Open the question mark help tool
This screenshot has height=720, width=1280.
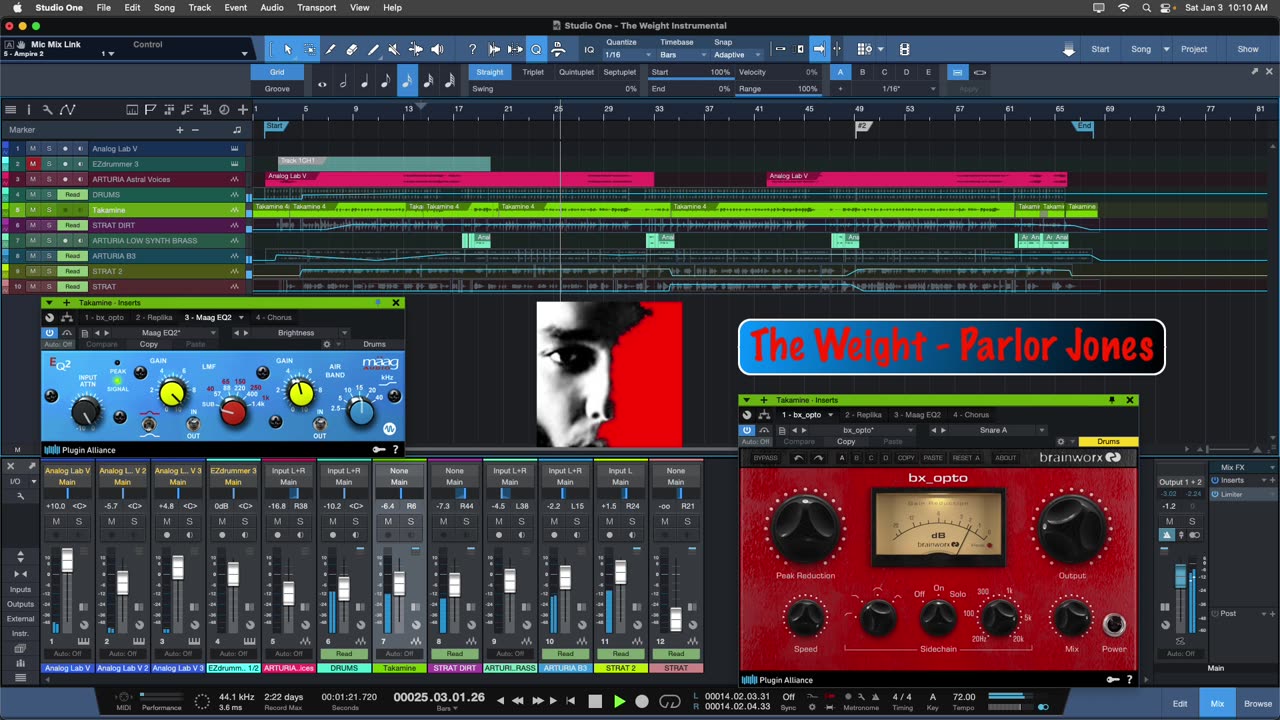473,49
